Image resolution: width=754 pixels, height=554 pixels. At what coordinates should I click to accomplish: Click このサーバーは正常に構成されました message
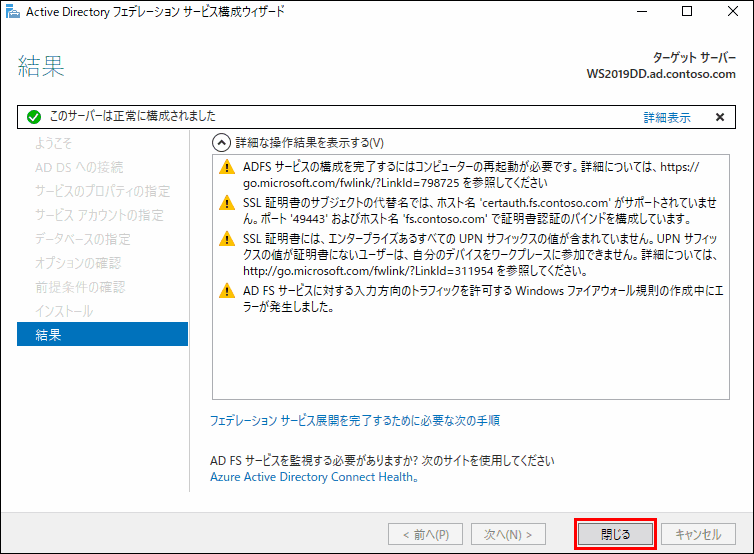click(133, 116)
